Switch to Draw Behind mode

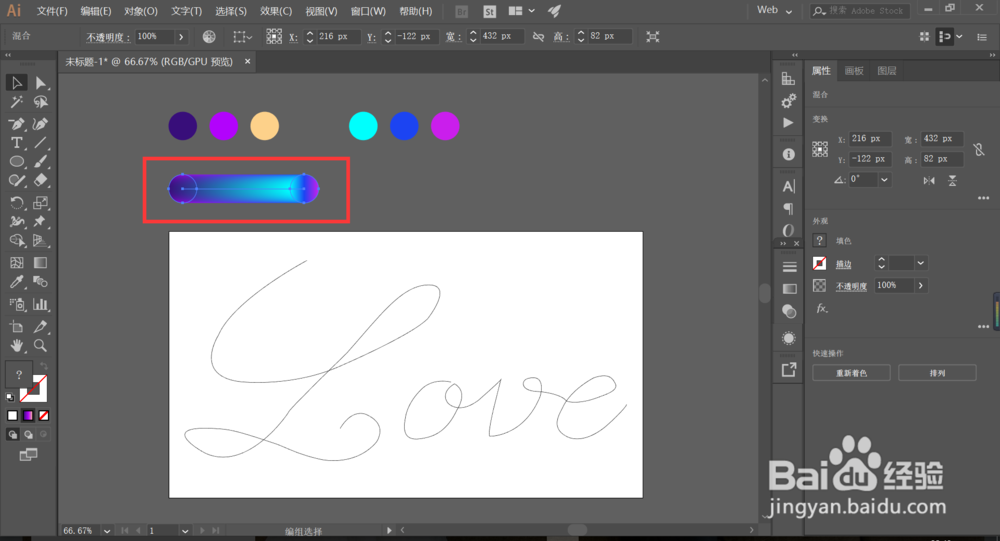[28, 434]
